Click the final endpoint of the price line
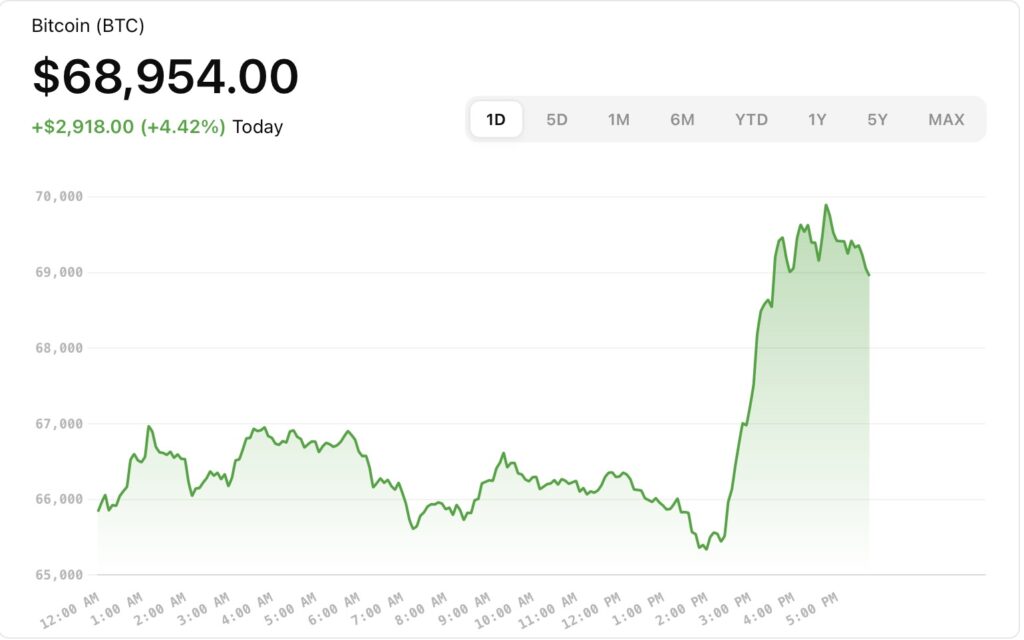This screenshot has height=640, width=1024. [x=869, y=275]
